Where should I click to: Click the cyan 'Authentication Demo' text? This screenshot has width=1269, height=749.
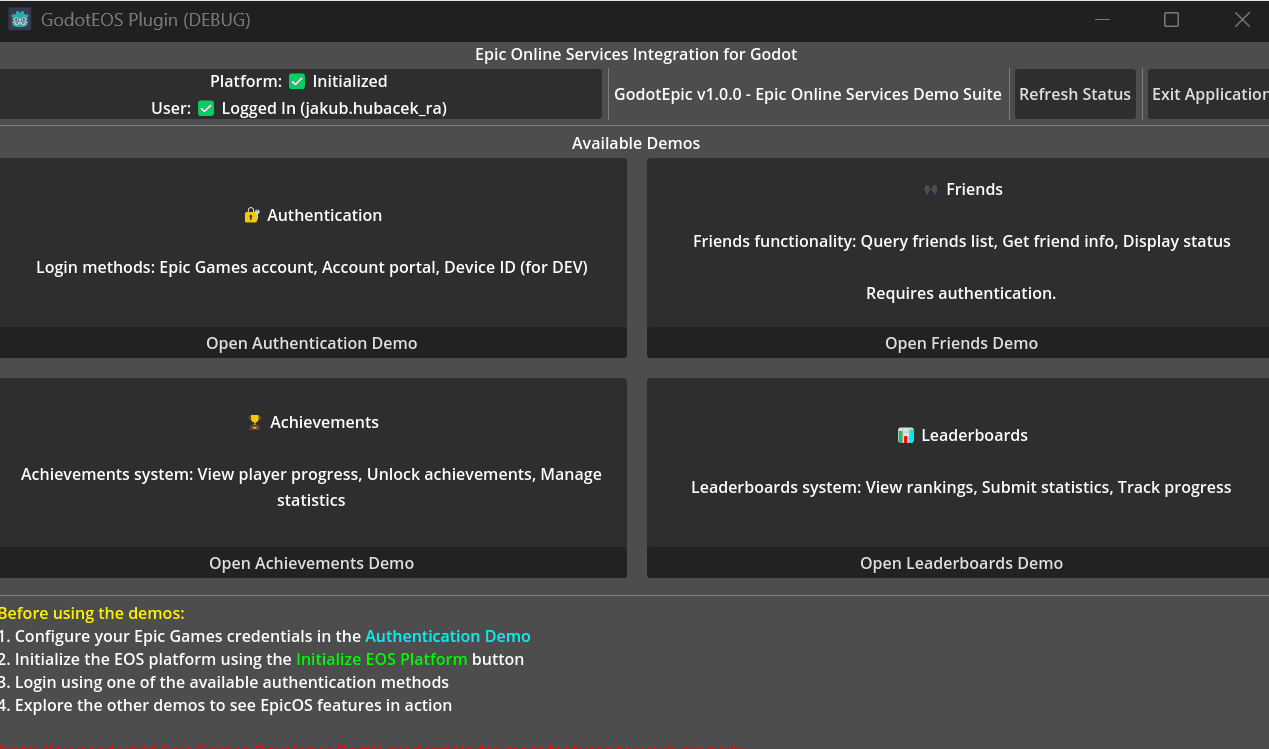[x=448, y=636]
